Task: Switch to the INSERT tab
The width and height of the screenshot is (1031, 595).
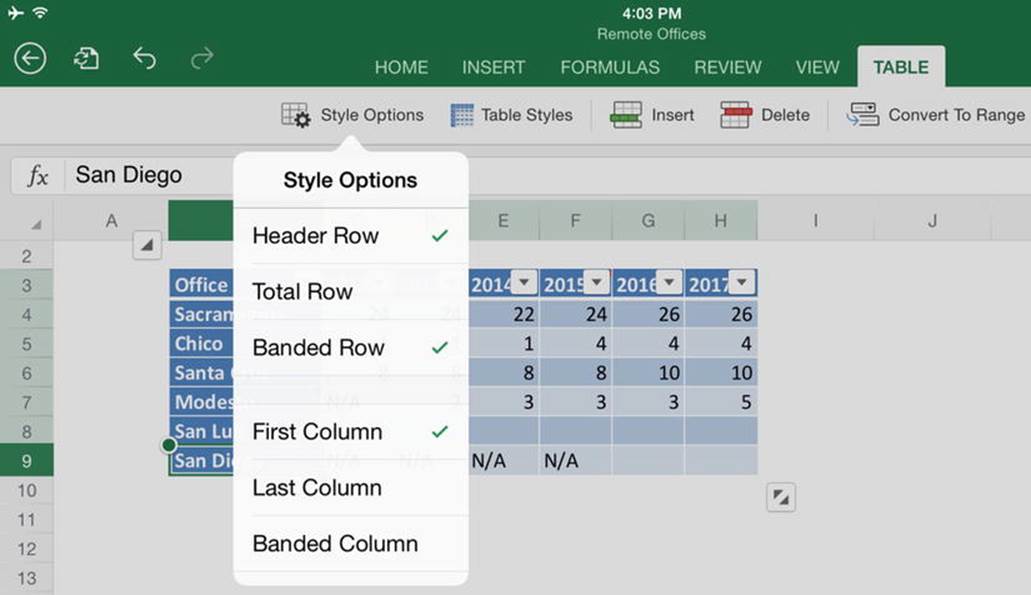Action: [x=493, y=67]
